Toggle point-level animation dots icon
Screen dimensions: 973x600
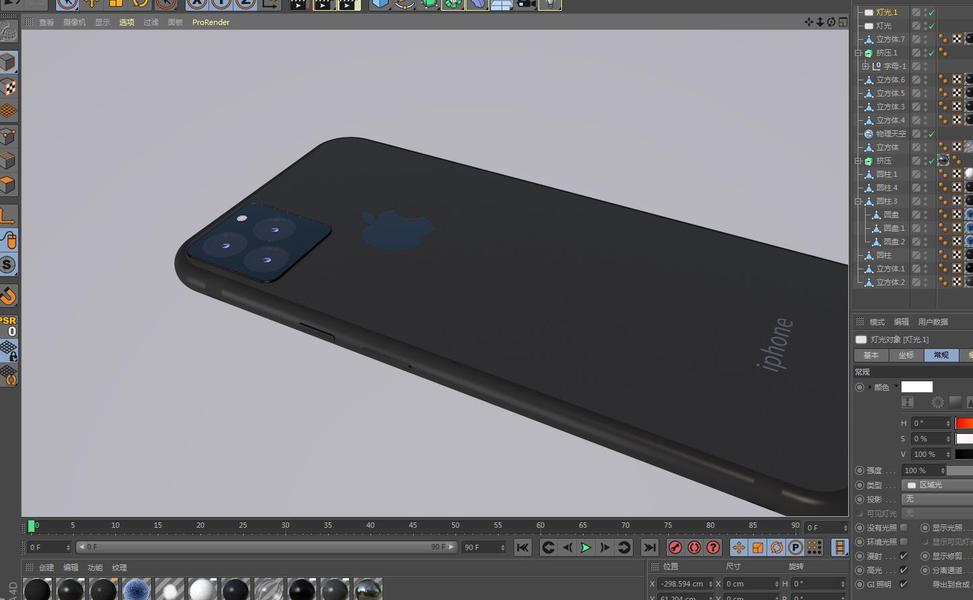pos(814,547)
